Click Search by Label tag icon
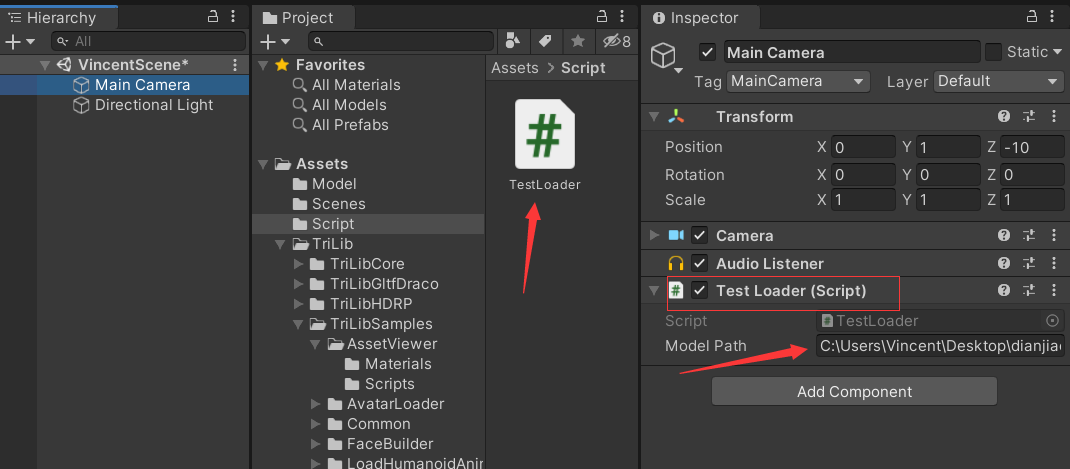The width and height of the screenshot is (1070, 469). click(545, 42)
